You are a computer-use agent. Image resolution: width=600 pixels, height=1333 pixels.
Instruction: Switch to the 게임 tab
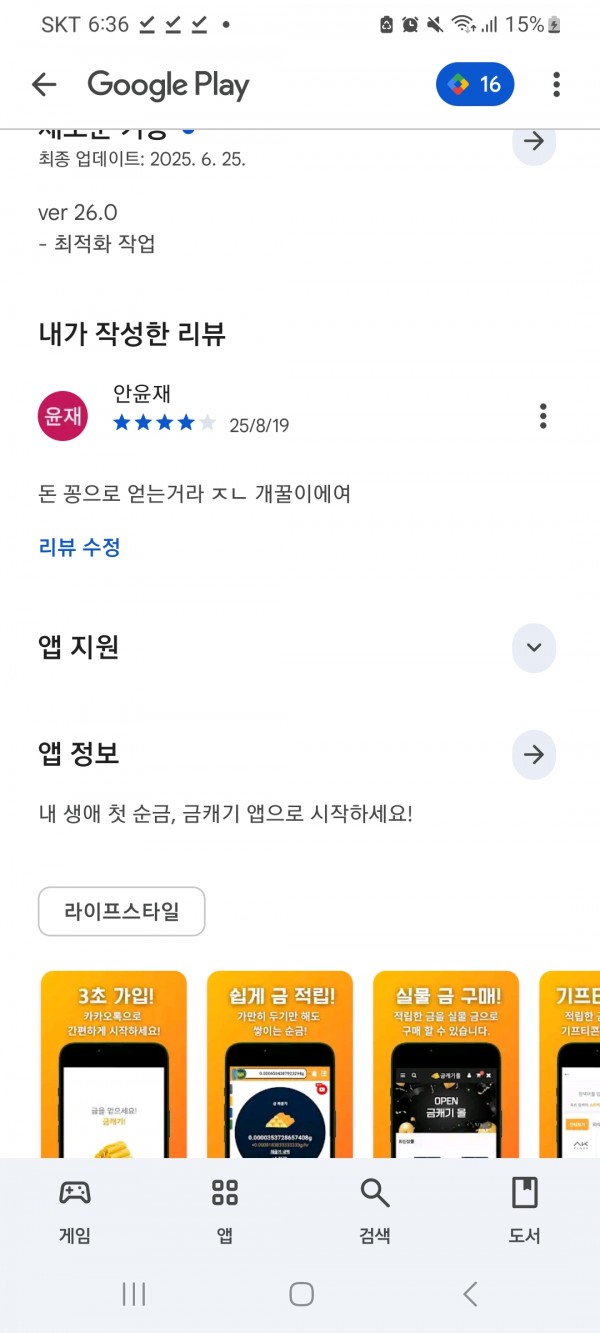pos(75,1210)
